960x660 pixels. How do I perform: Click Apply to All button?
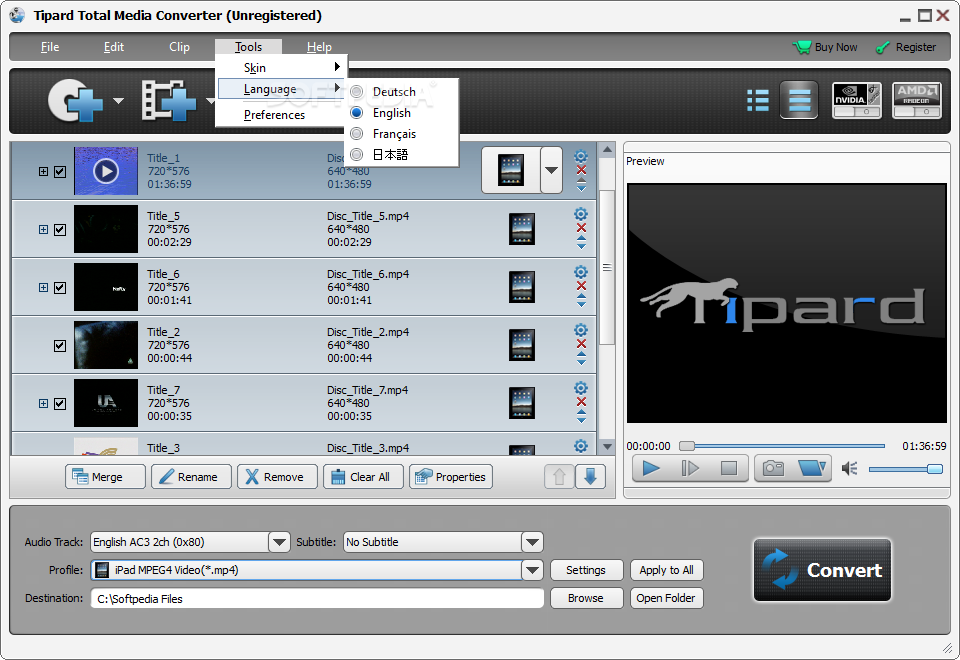[667, 570]
